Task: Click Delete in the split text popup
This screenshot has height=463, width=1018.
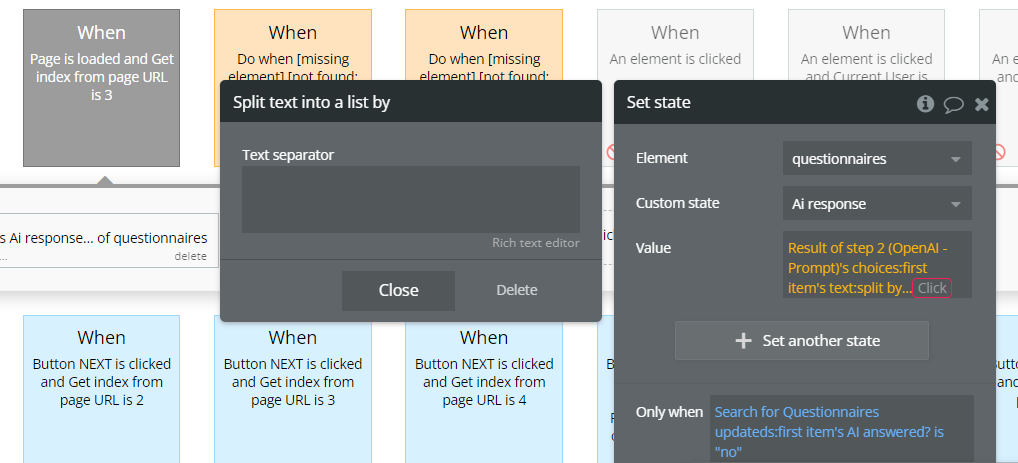Action: 517,290
